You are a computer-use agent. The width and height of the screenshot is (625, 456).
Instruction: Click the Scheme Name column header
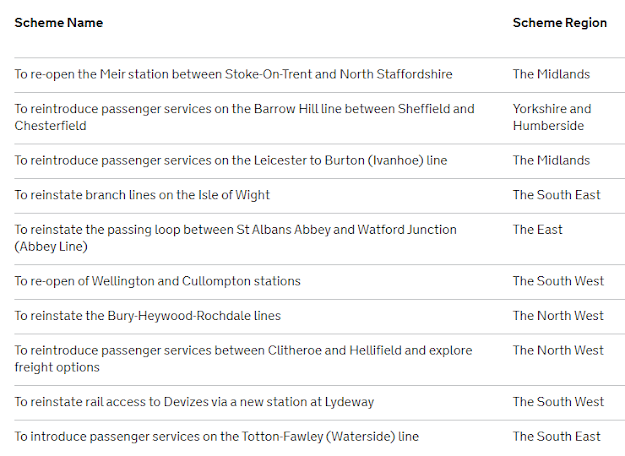[x=58, y=23]
